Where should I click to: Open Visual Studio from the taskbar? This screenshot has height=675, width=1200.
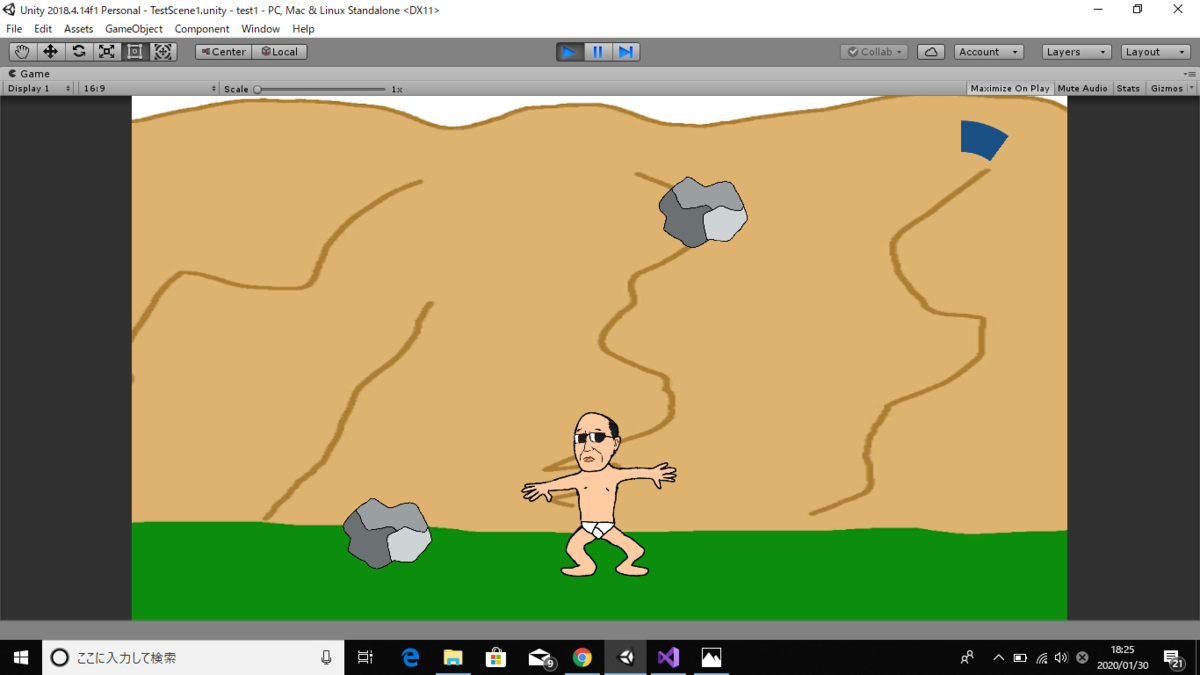[x=668, y=657]
